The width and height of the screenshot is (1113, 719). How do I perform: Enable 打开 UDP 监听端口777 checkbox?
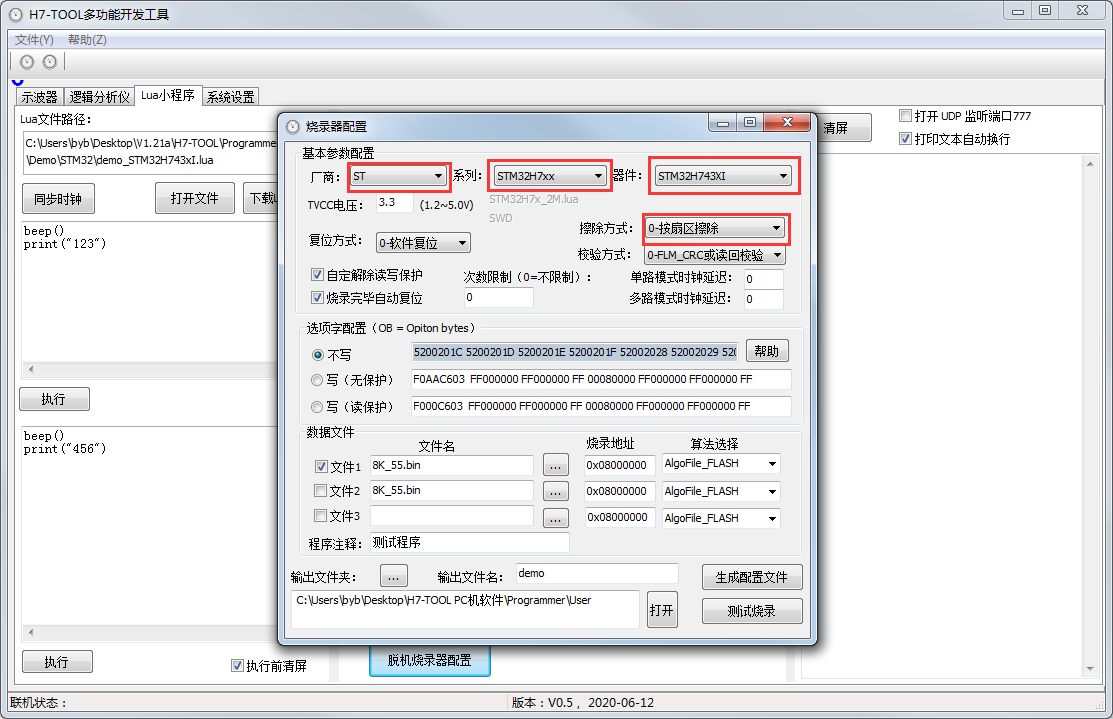click(905, 116)
